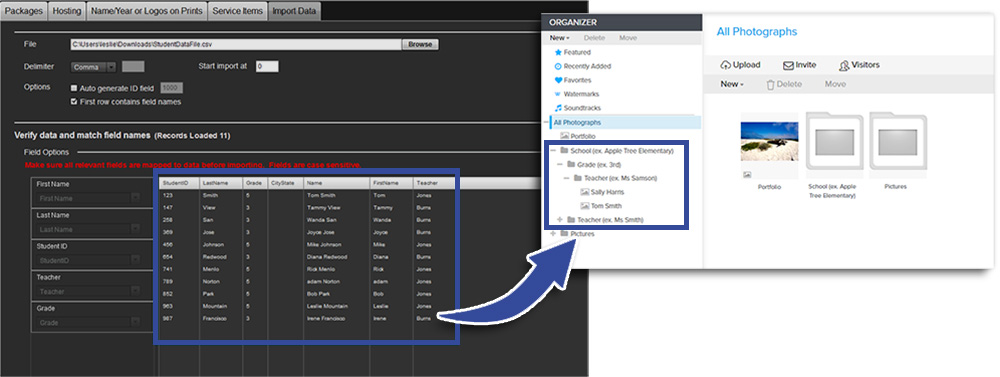Click the StudentID column header
The height and width of the screenshot is (377, 1000).
(x=179, y=183)
